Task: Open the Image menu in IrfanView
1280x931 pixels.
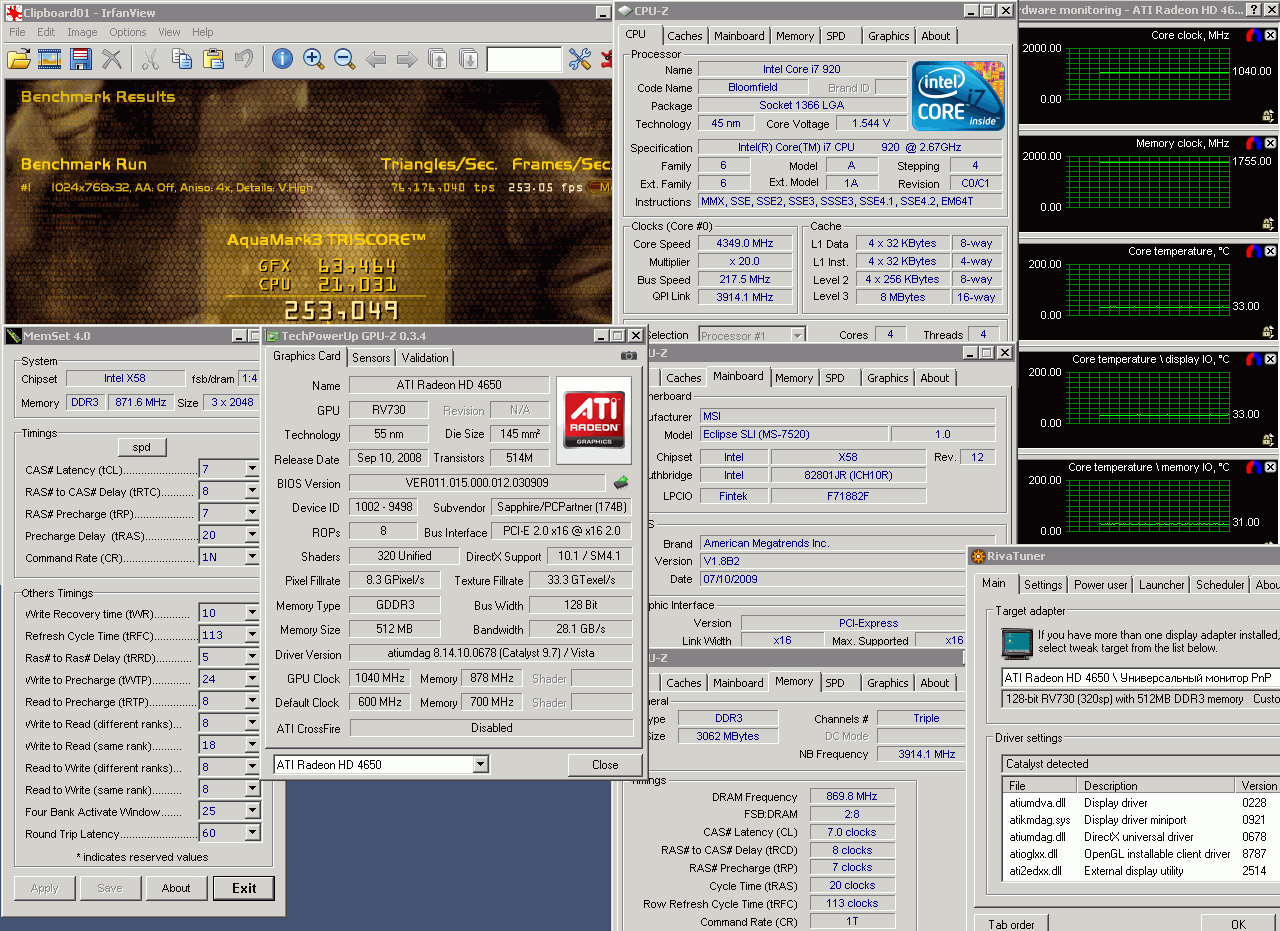Action: coord(82,32)
